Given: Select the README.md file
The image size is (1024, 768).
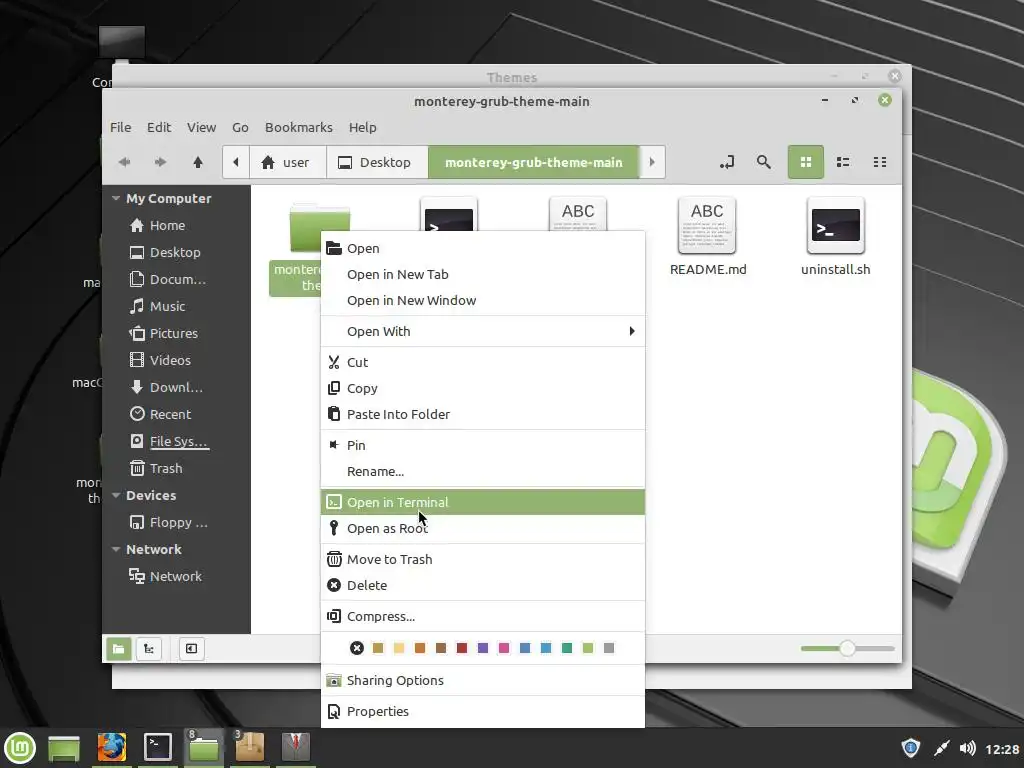Looking at the screenshot, I should 707,236.
